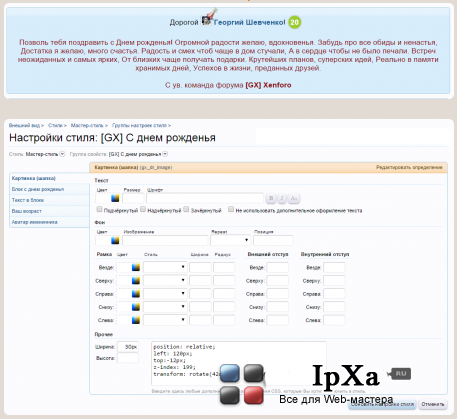Click the Отменить button
Screen dimensions: 457x419
433,404
